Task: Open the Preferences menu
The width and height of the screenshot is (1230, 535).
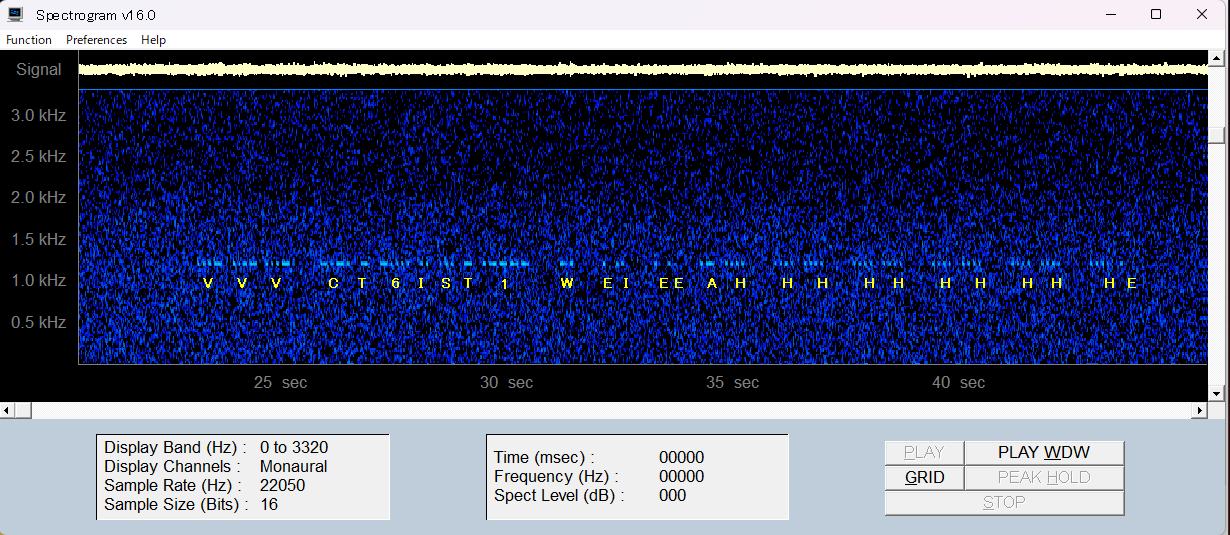Action: point(97,40)
